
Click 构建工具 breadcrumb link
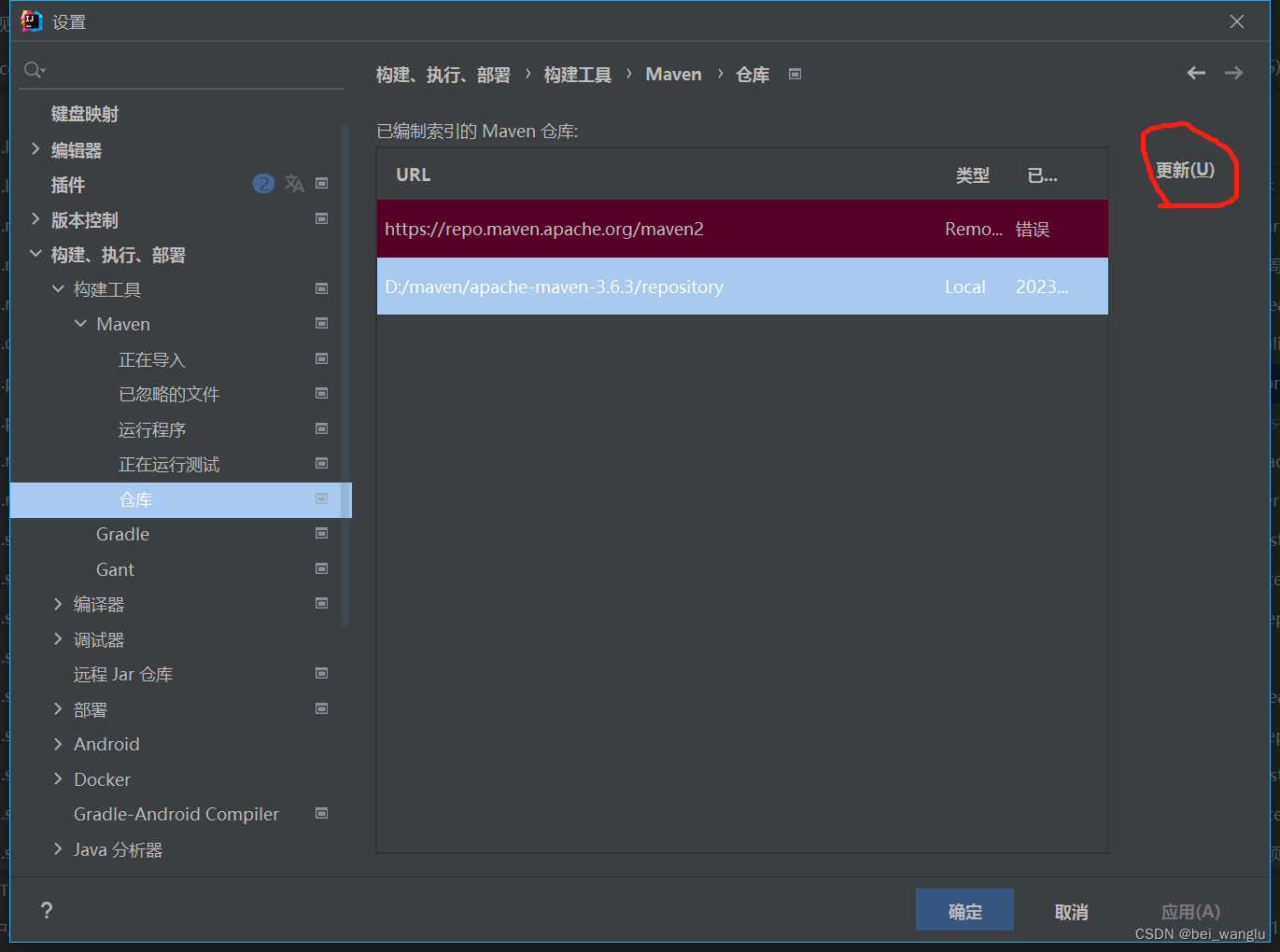[x=578, y=75]
